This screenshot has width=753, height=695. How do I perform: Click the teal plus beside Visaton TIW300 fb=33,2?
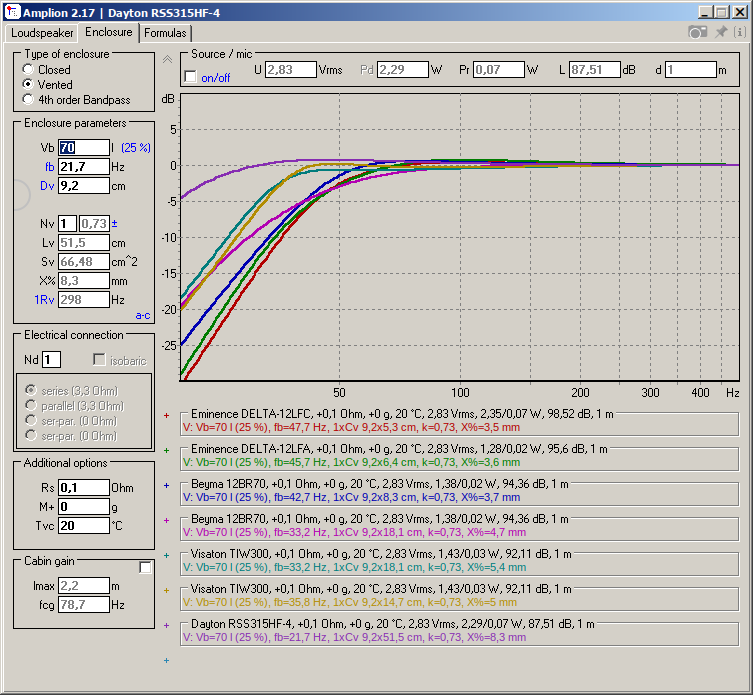point(167,555)
